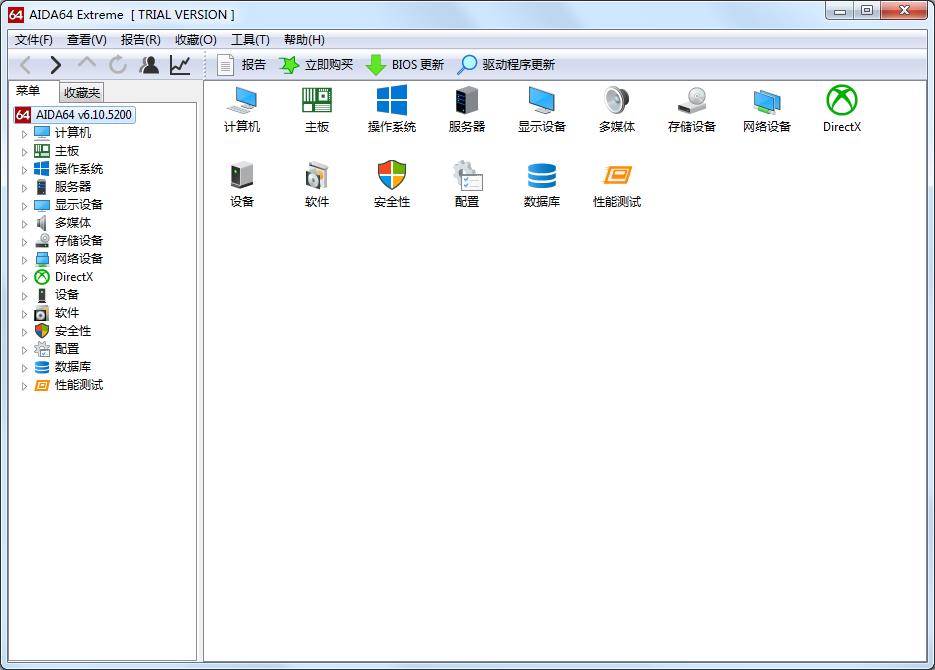Switch to the 收藏夹 (Favorites) tab

pyautogui.click(x=81, y=92)
